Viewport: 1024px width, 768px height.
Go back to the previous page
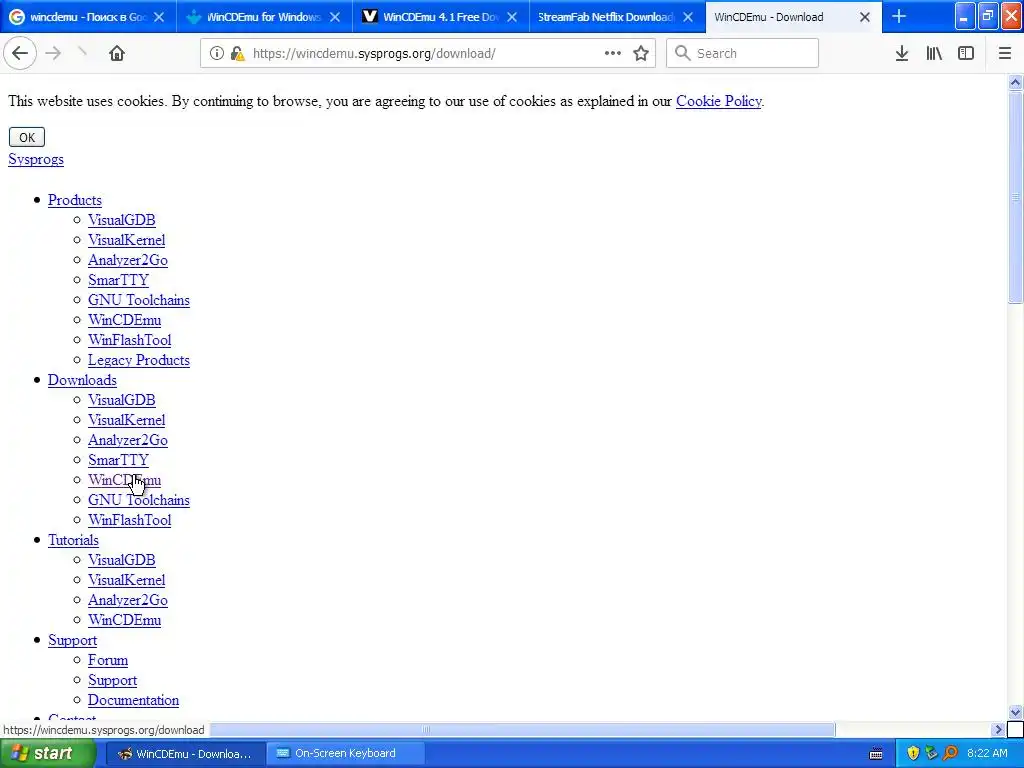(20, 53)
